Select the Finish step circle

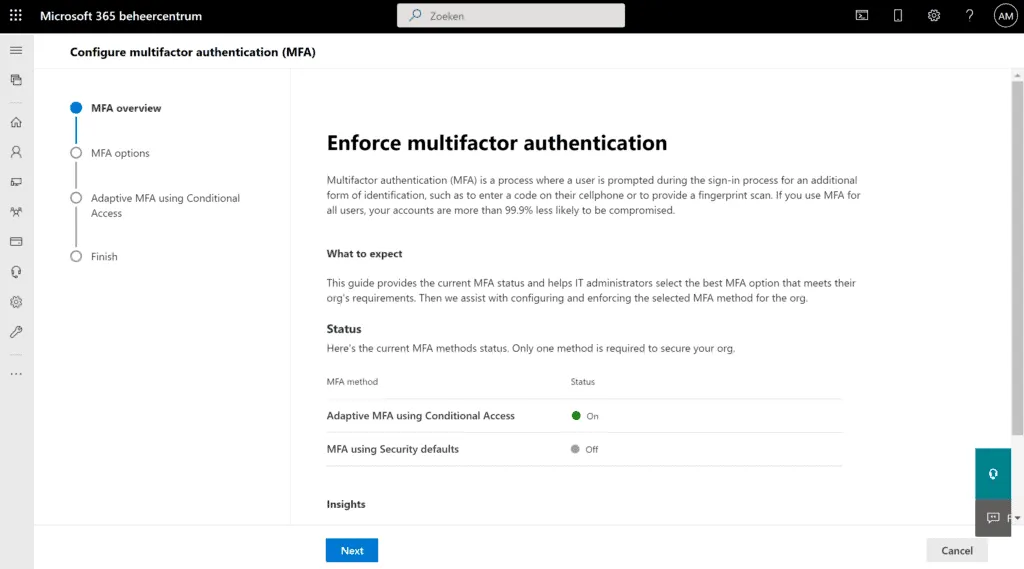(x=76, y=257)
